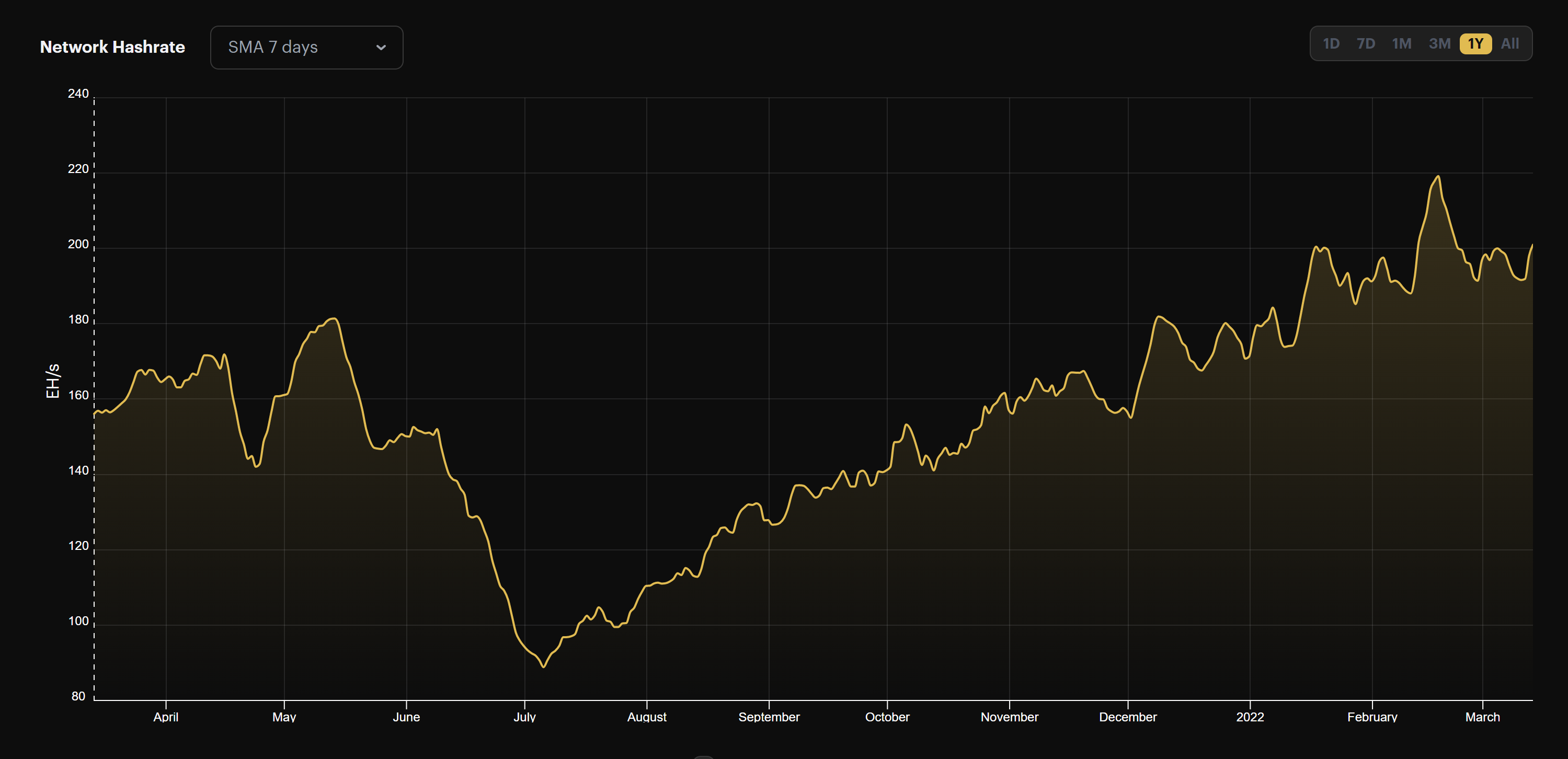Click the December x-axis label

point(1127,717)
